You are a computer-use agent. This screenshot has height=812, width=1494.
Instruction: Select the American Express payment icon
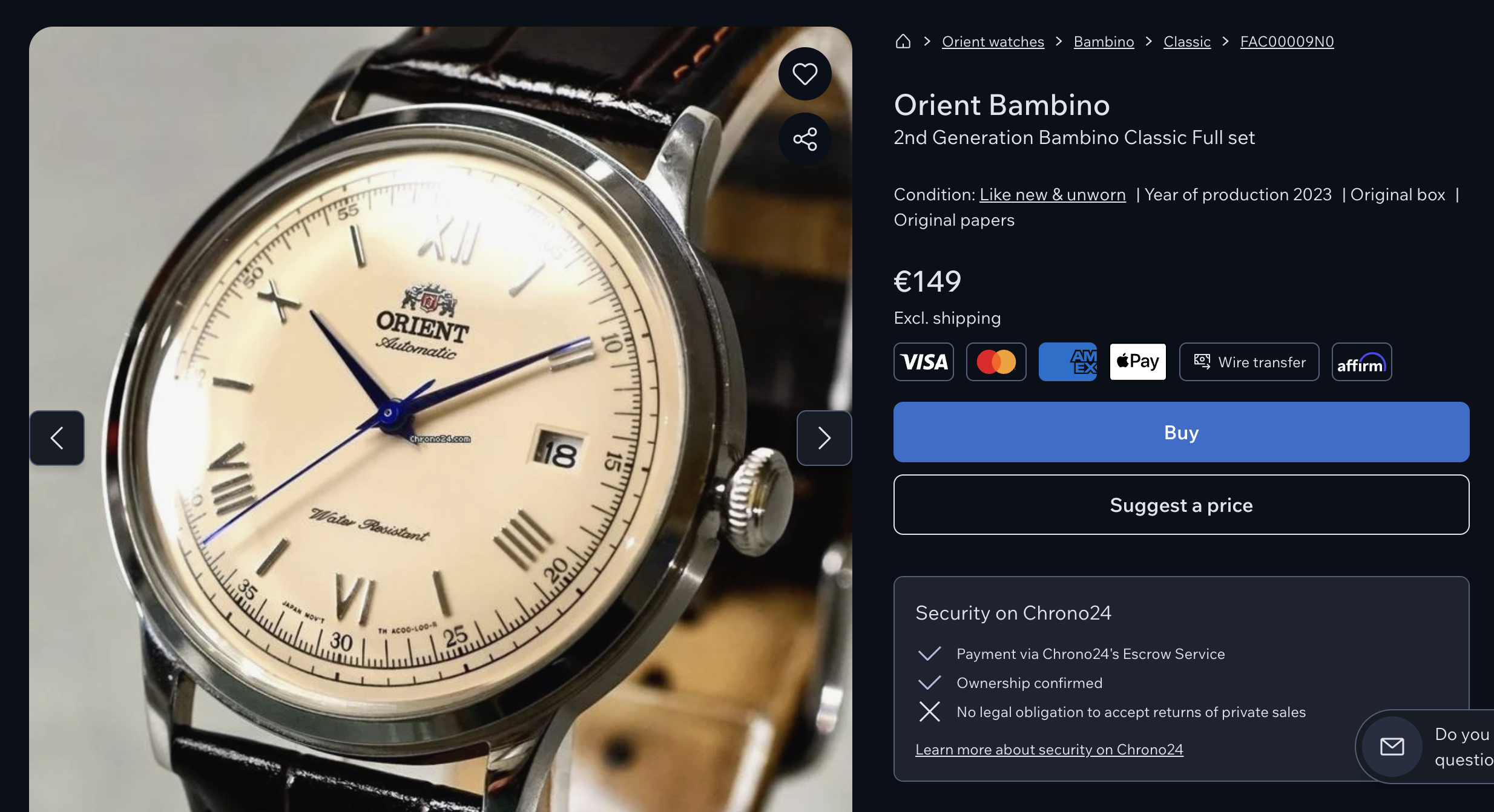click(x=1068, y=362)
